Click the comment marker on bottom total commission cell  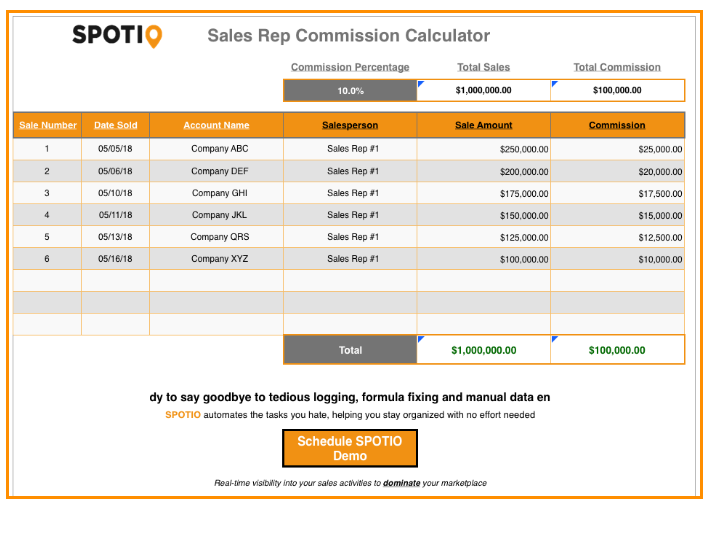tap(555, 339)
